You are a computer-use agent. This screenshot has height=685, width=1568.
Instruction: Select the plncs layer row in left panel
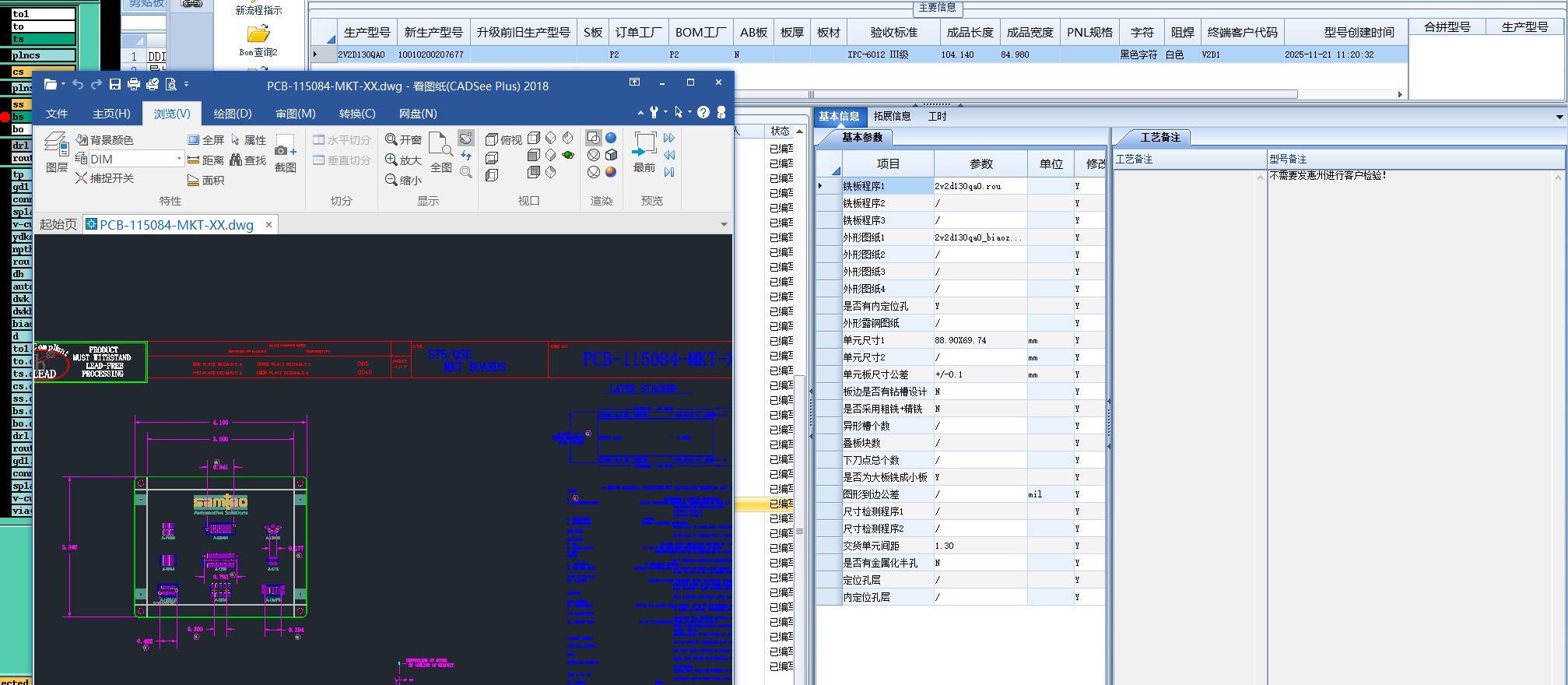(44, 55)
